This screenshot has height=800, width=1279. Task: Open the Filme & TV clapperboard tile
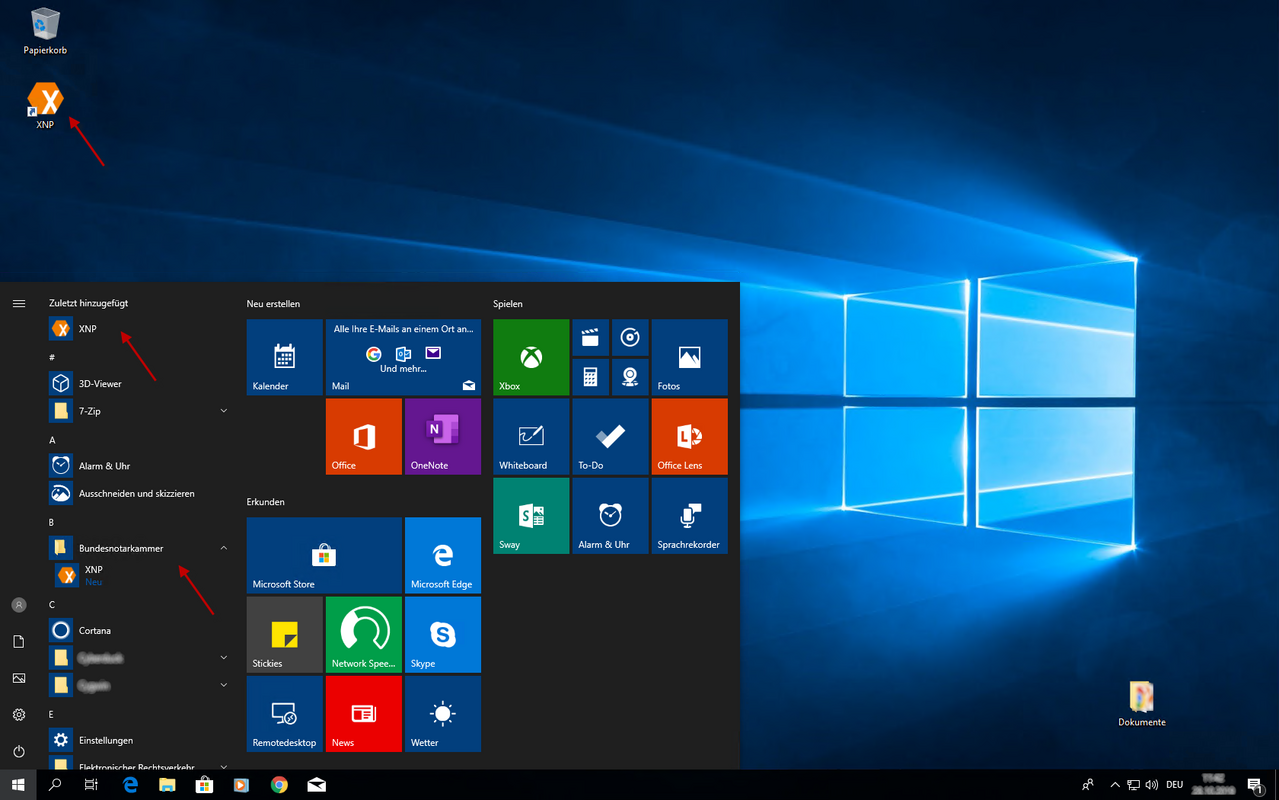tap(590, 338)
